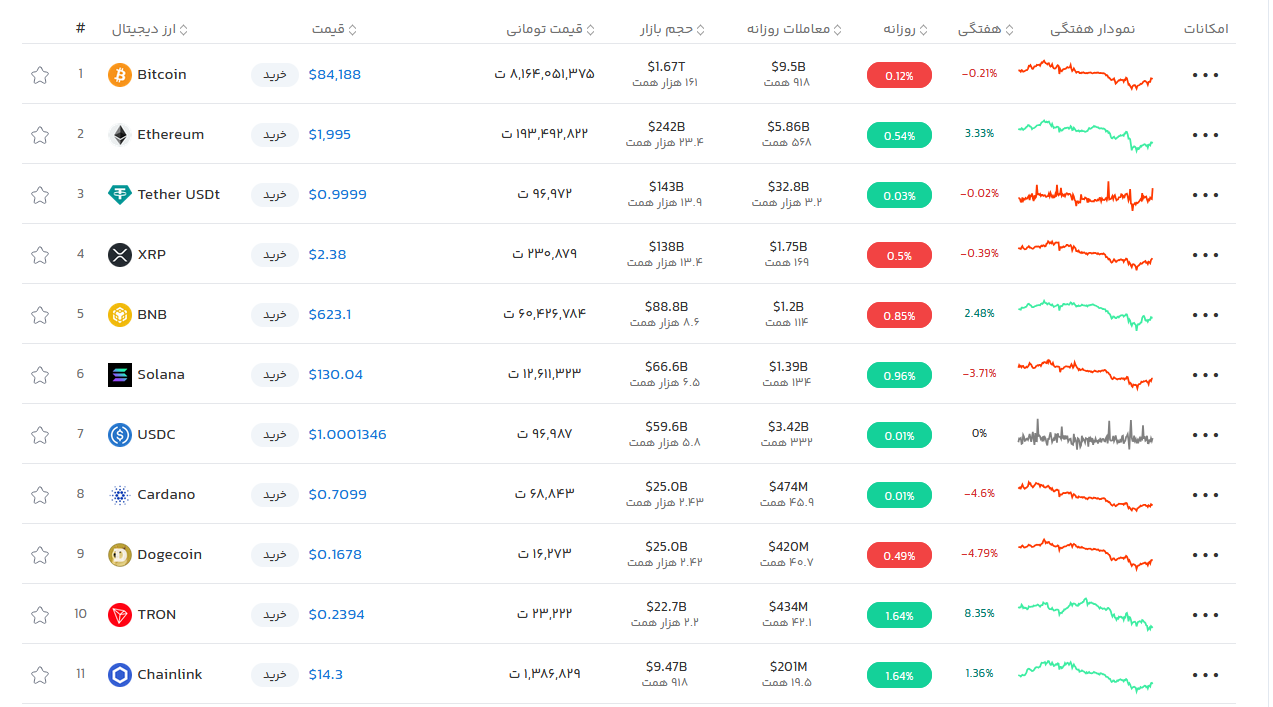Click the خرید button for Chainlink
This screenshot has width=1273, height=707.
pyautogui.click(x=274, y=675)
